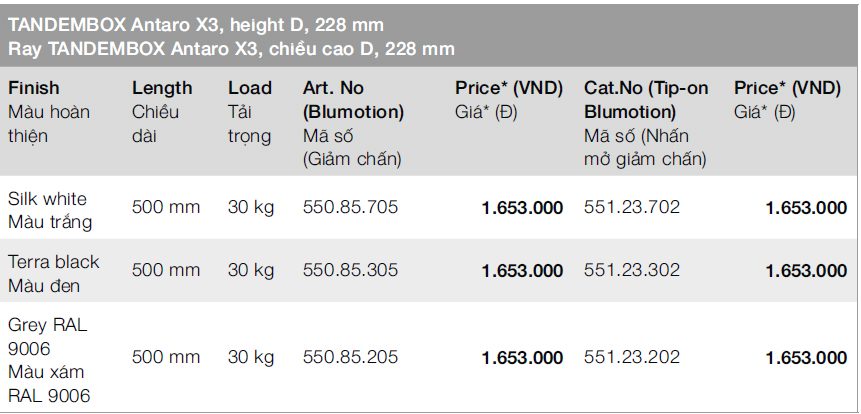
Task: Select the "Cat.No (Tip-on Blumotion)" column header
Action: click(x=646, y=100)
